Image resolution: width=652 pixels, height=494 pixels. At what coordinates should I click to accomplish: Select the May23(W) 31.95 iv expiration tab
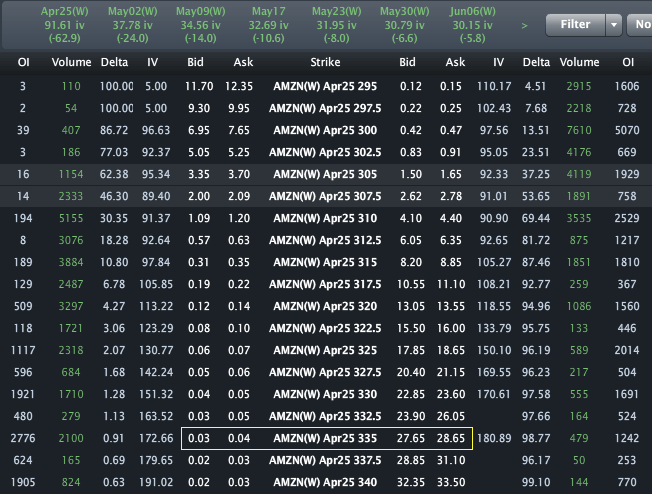(336, 25)
